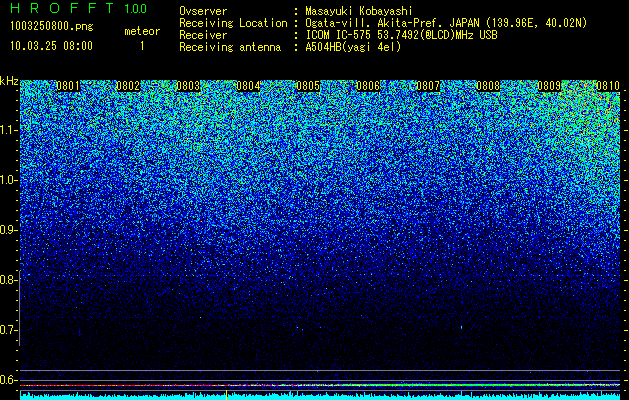This screenshot has height=400, width=629.
Task: Select the 0810 time marker
Action: pyautogui.click(x=608, y=86)
